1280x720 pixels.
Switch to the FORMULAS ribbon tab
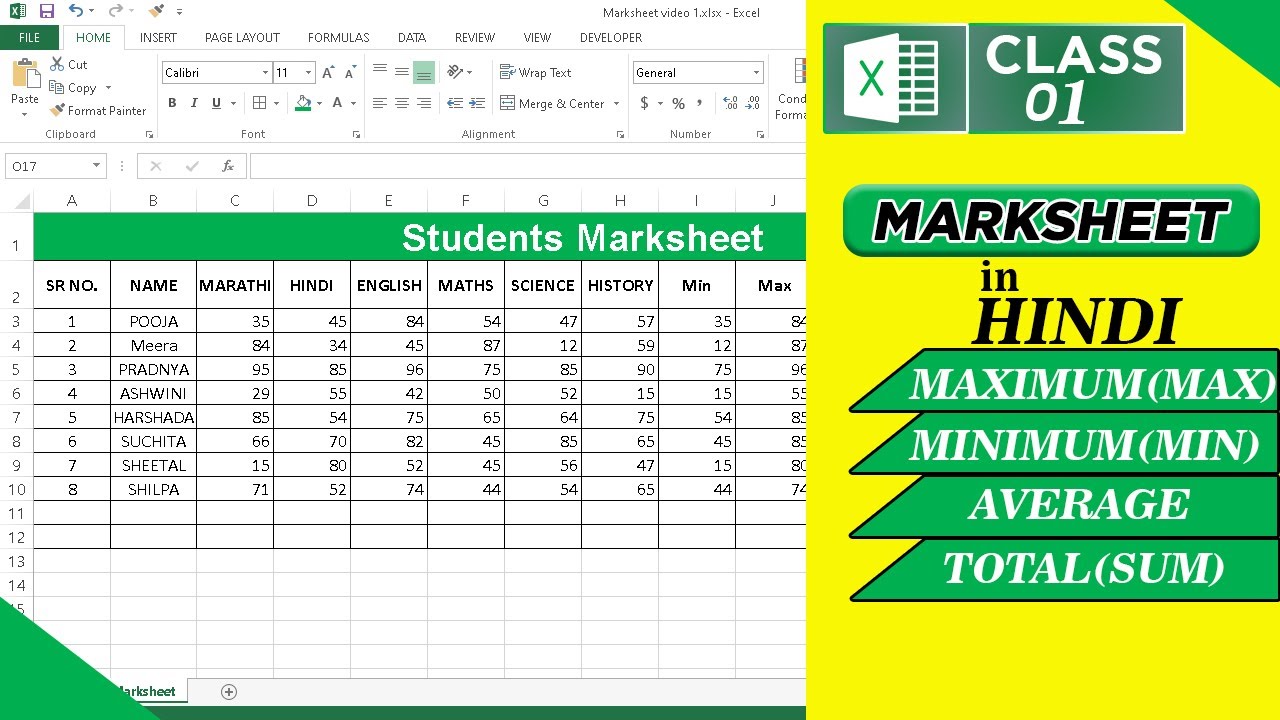tap(338, 37)
